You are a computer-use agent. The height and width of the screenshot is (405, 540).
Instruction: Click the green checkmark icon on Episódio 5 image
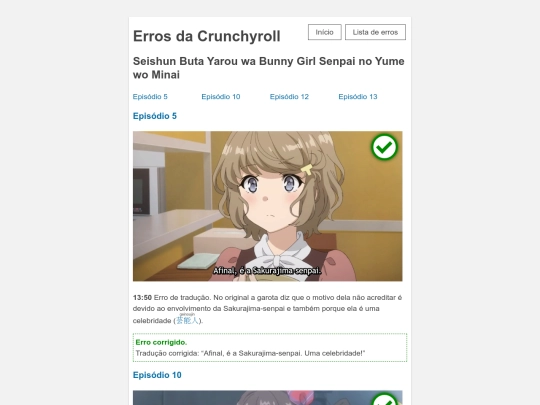384,147
